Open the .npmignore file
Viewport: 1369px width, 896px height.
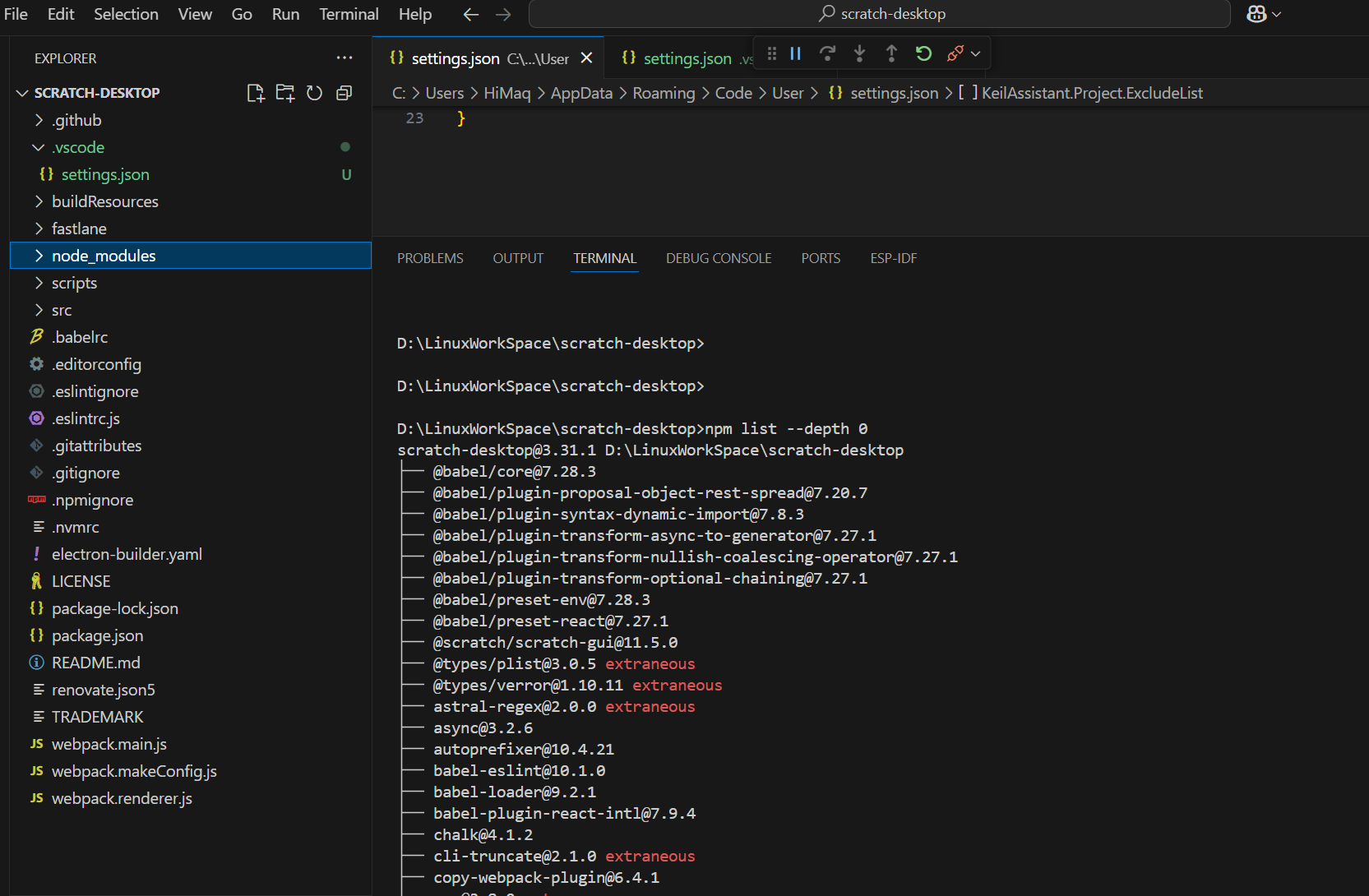click(x=191, y=500)
